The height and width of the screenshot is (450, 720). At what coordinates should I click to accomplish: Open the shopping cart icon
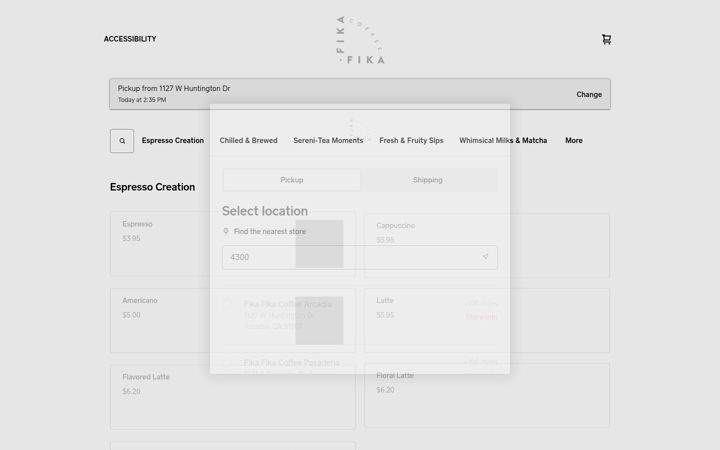tap(606, 39)
